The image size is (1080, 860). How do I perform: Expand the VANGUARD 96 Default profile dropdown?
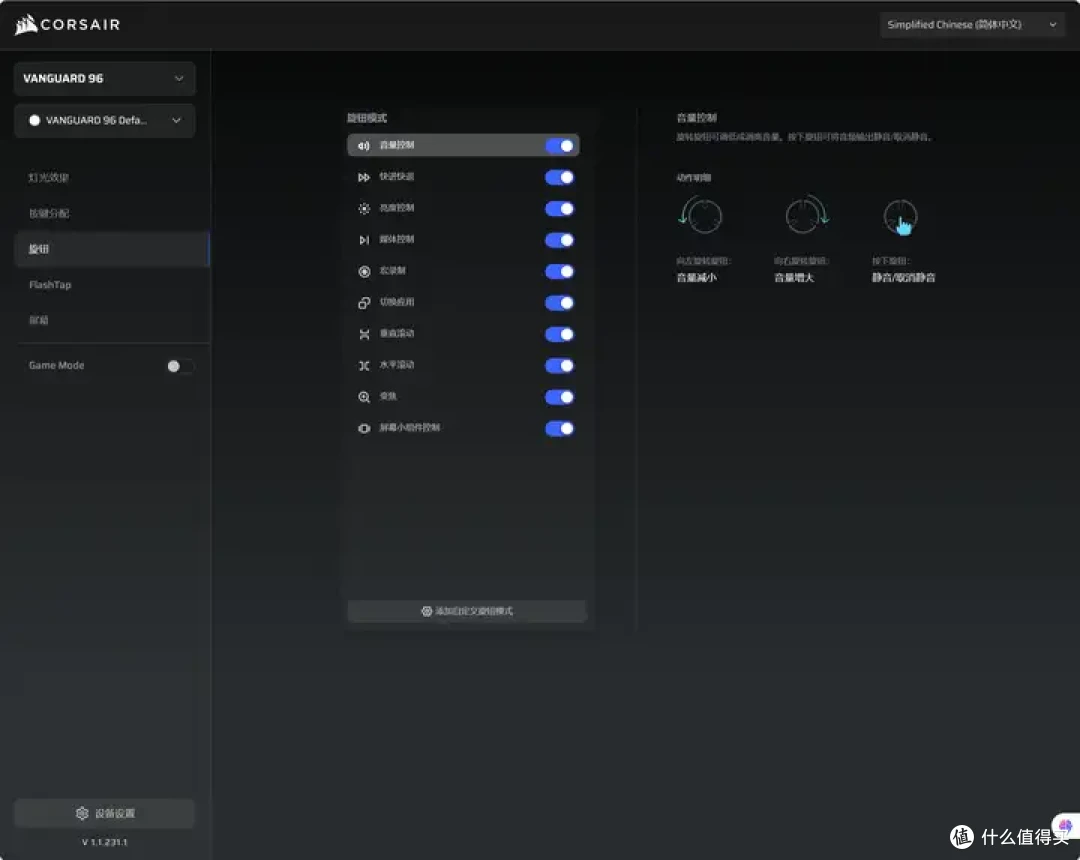[105, 120]
